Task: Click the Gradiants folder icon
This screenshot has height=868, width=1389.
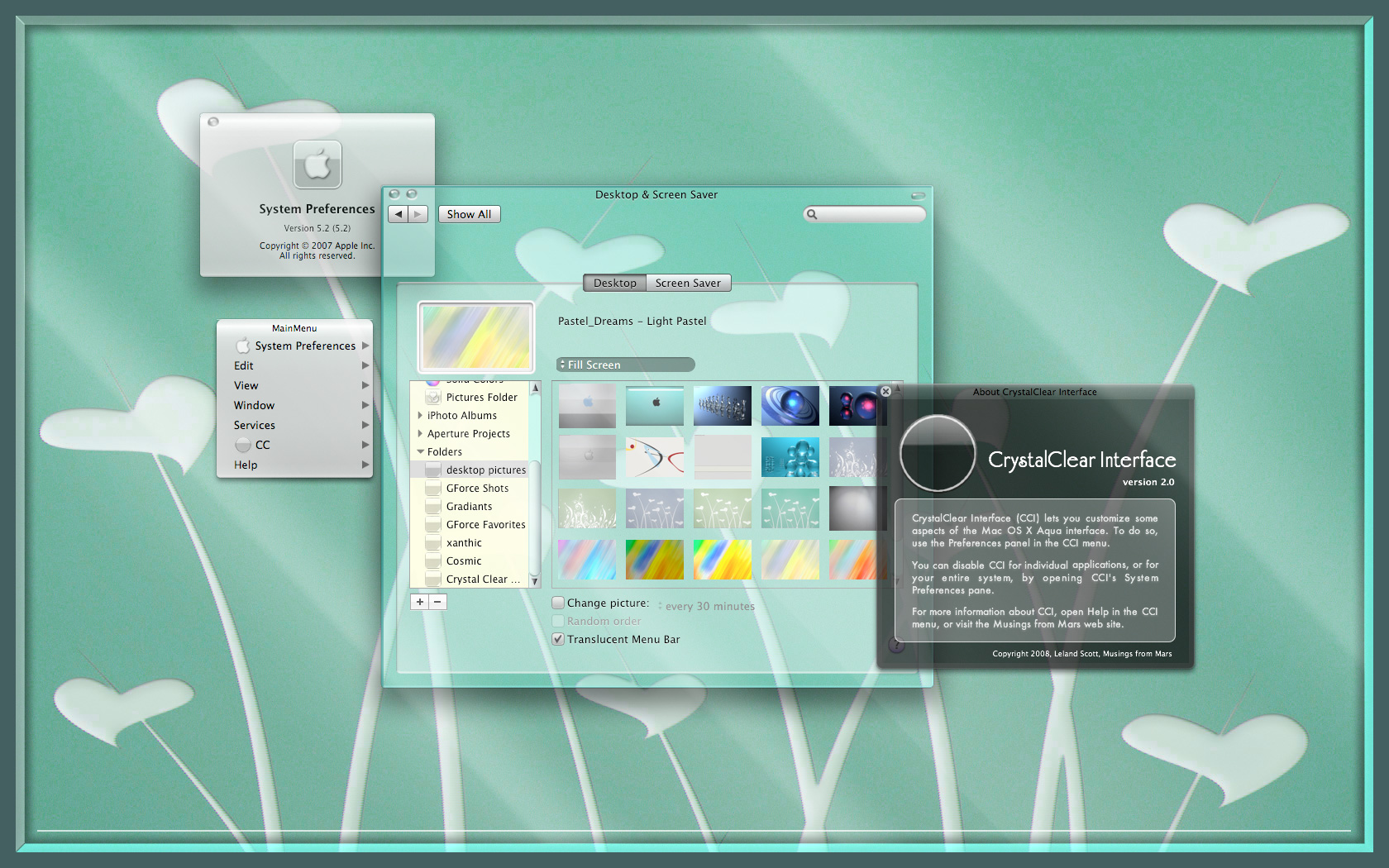Action: click(433, 507)
